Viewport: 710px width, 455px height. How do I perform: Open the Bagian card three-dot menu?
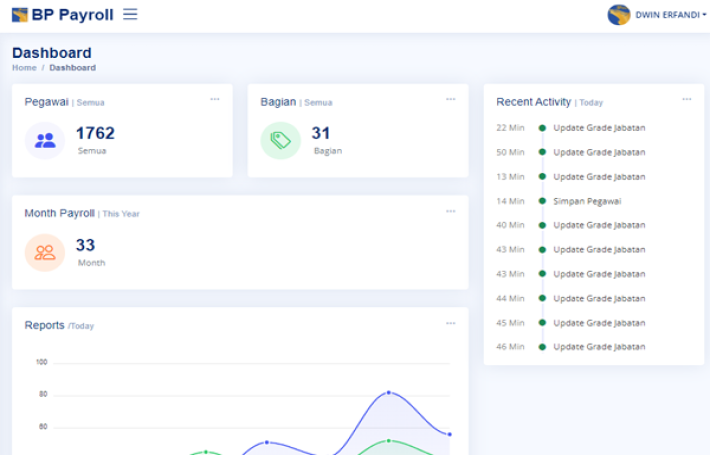click(x=450, y=99)
